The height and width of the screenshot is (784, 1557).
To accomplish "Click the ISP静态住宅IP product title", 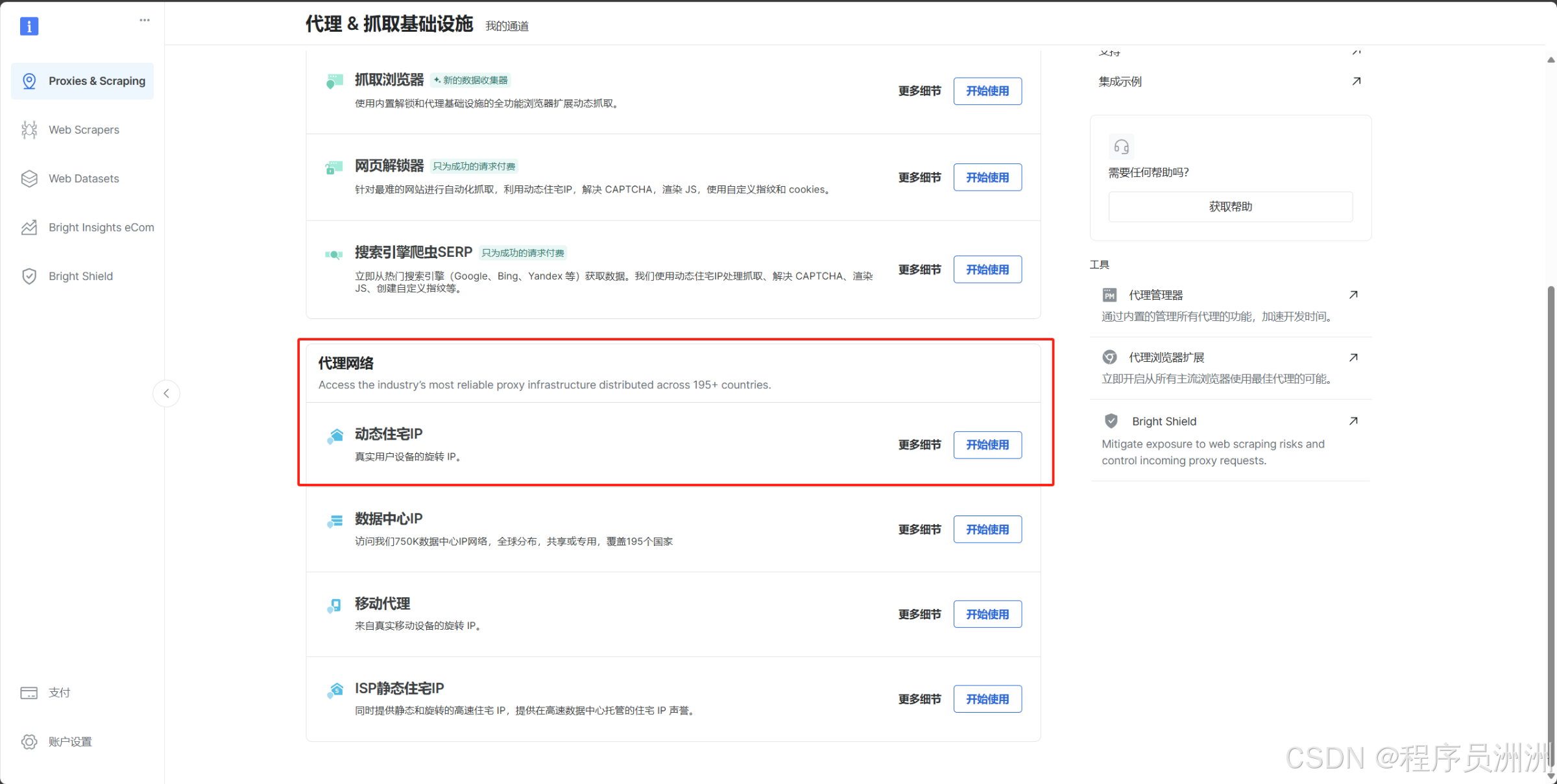I will coord(400,688).
